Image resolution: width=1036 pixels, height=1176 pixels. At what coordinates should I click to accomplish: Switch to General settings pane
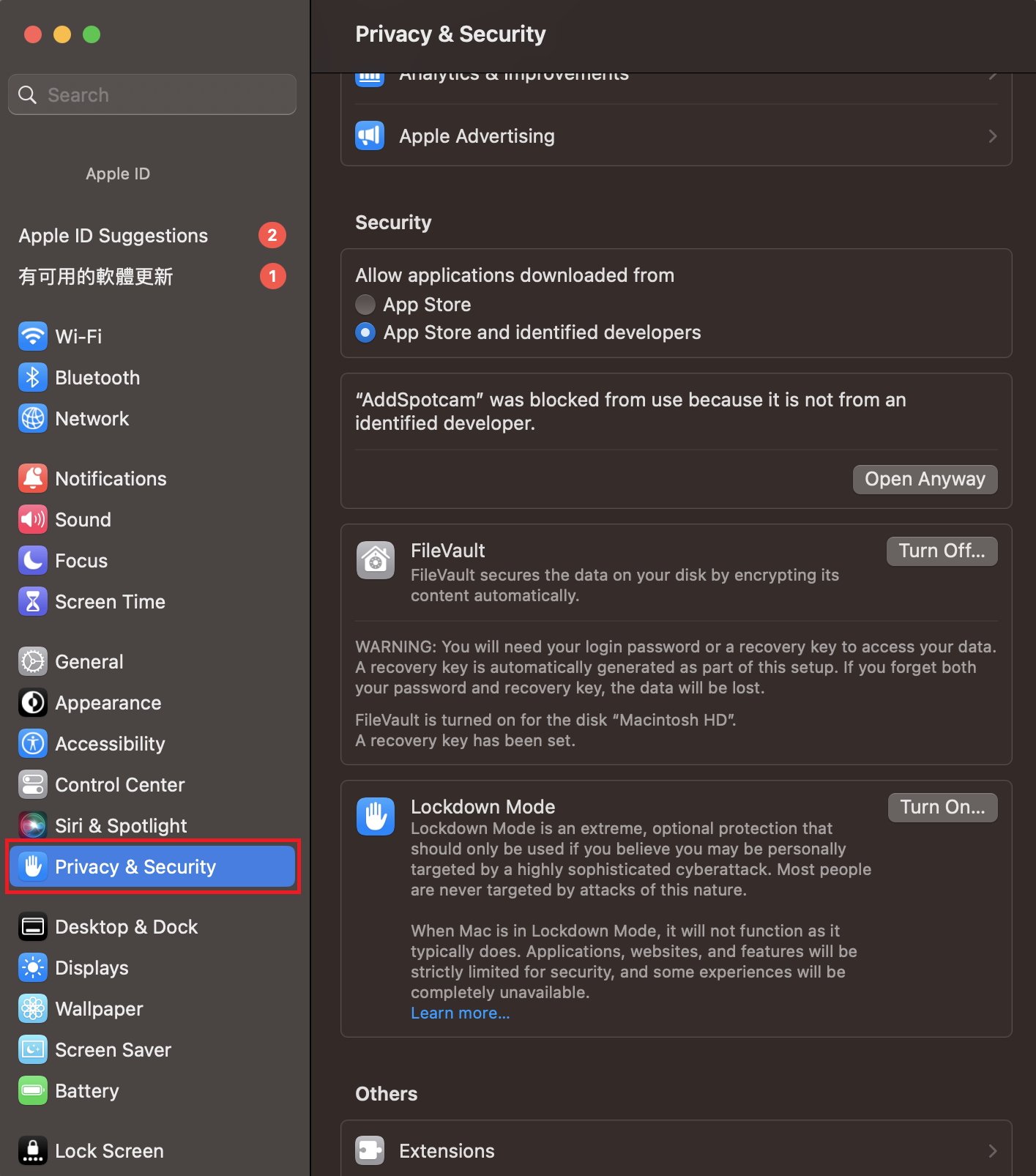152,662
